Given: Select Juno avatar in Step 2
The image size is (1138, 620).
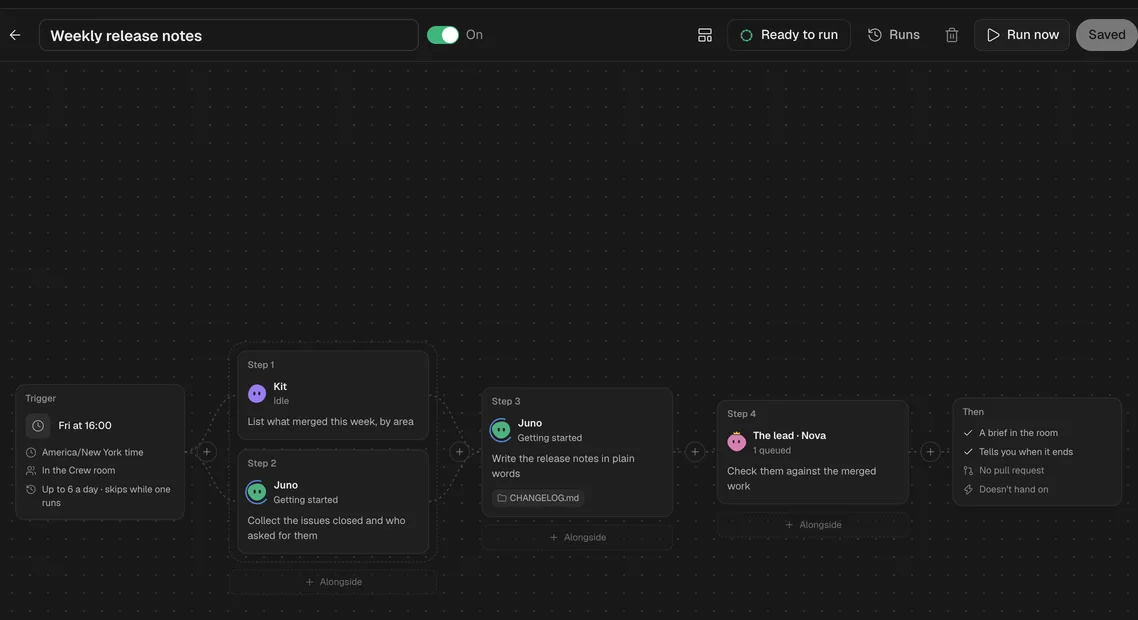Looking at the screenshot, I should click(x=256, y=491).
